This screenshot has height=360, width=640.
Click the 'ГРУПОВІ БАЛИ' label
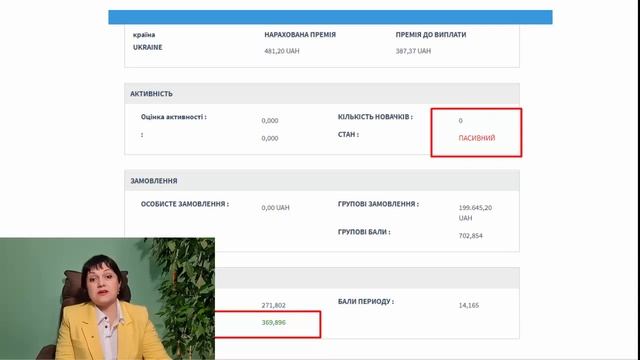click(364, 232)
